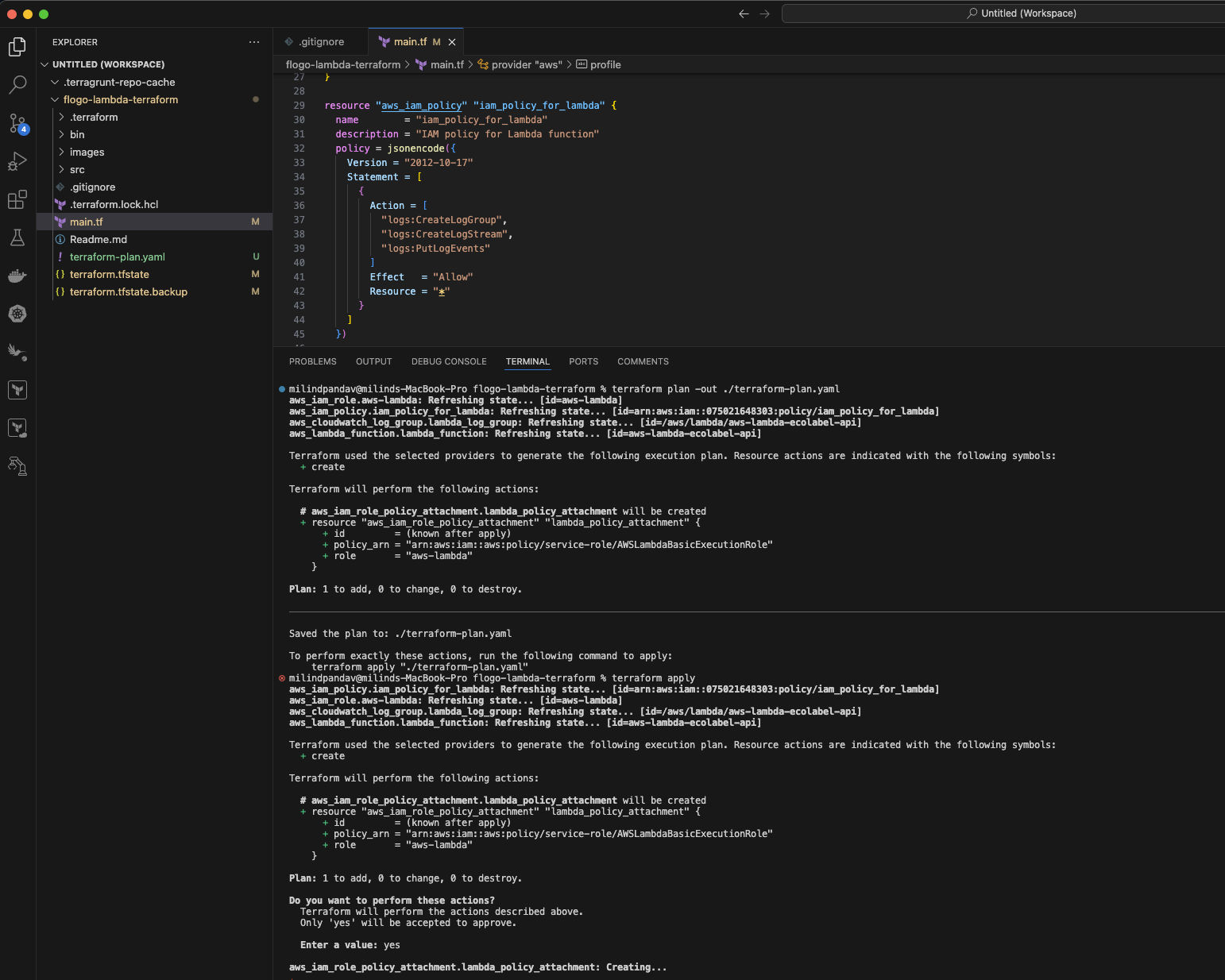Open the Docker view
The image size is (1225, 980).
(x=17, y=276)
